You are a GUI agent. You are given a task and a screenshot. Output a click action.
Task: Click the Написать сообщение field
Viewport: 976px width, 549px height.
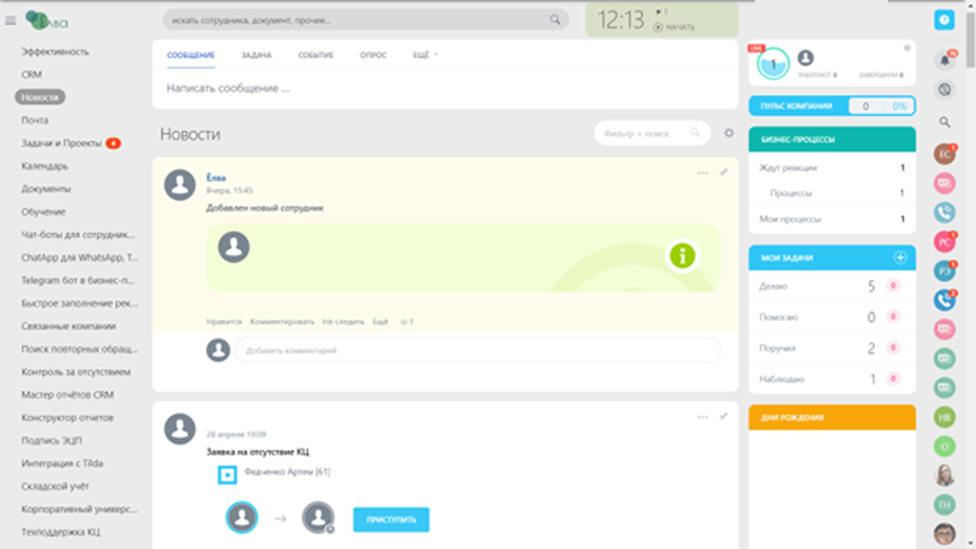(x=445, y=88)
